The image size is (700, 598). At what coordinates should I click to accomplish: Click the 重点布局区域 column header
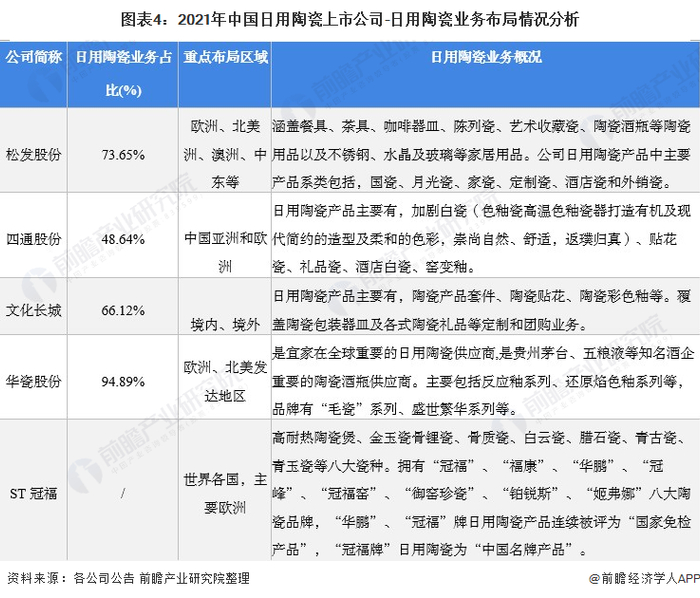(225, 75)
